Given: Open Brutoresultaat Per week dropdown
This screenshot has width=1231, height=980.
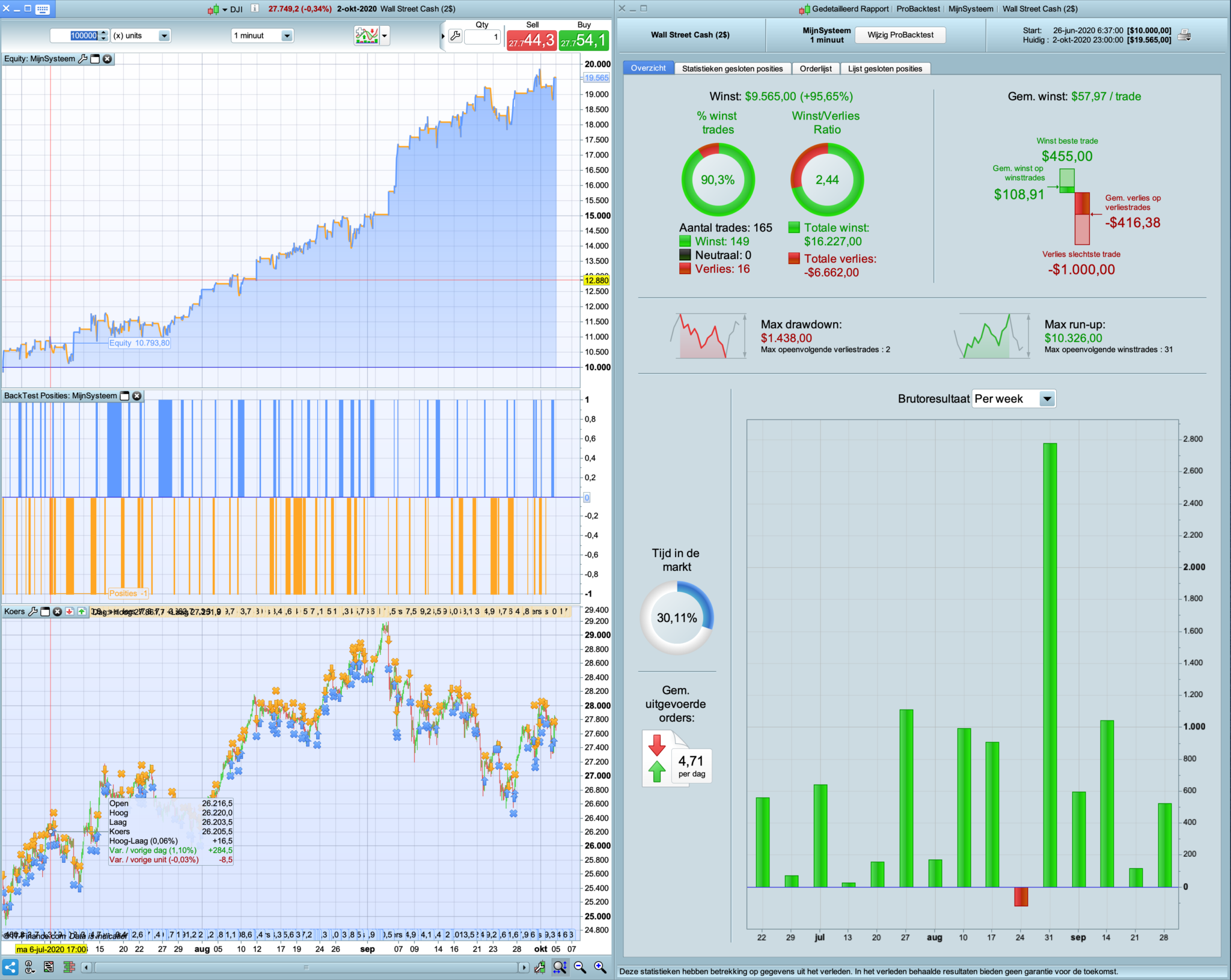Looking at the screenshot, I should click(1046, 399).
